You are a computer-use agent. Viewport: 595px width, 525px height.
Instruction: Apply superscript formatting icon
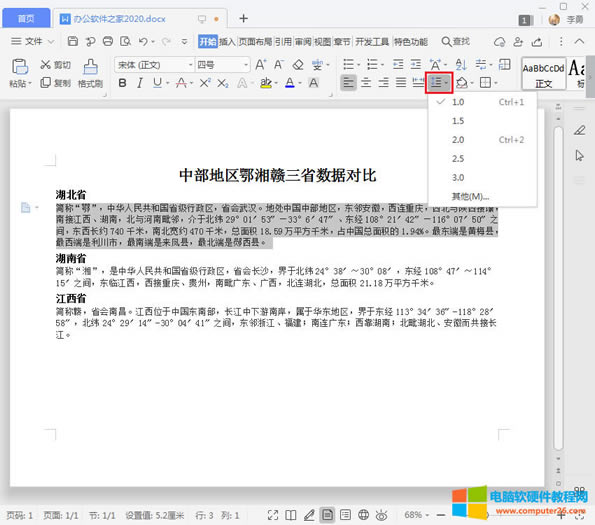point(205,83)
